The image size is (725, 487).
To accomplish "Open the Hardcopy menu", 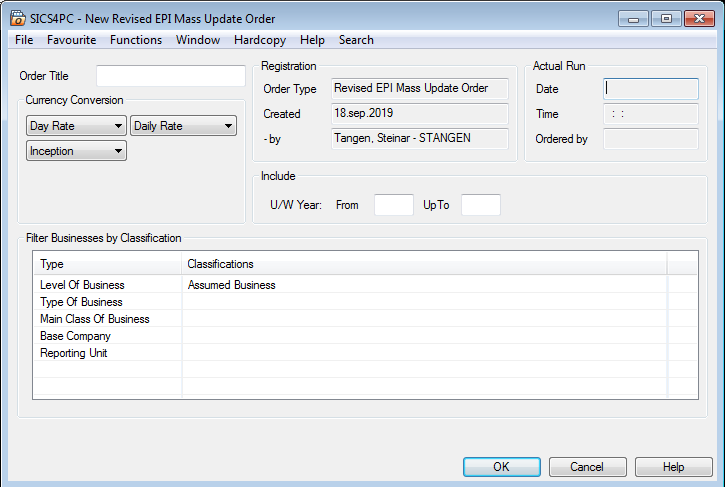I will [x=260, y=40].
